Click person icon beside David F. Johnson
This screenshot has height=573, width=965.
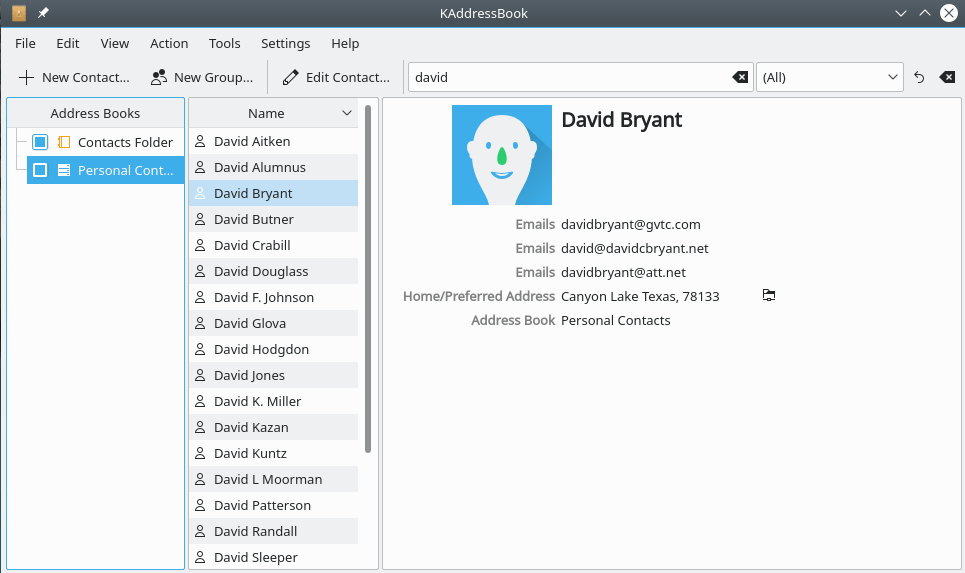pyautogui.click(x=200, y=297)
